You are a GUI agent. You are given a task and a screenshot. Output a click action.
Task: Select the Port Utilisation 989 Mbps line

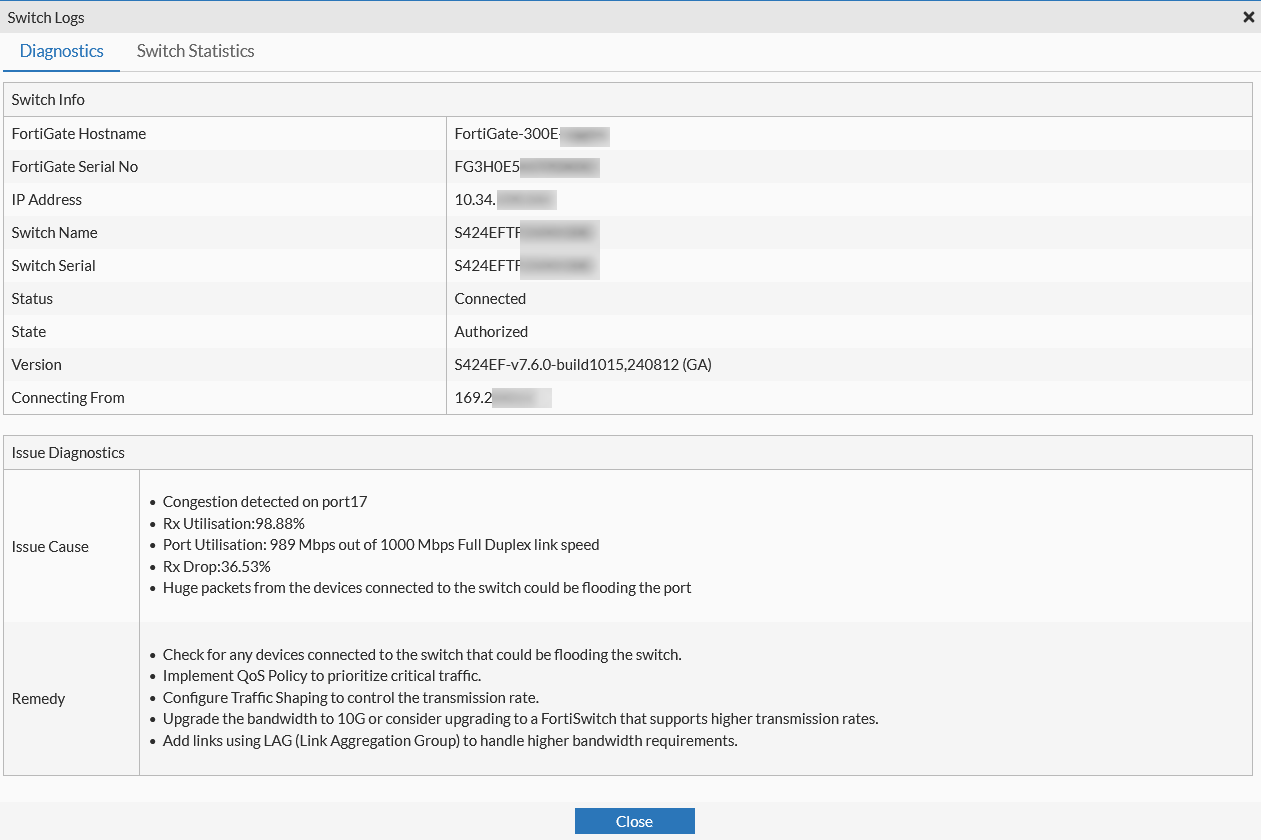381,545
